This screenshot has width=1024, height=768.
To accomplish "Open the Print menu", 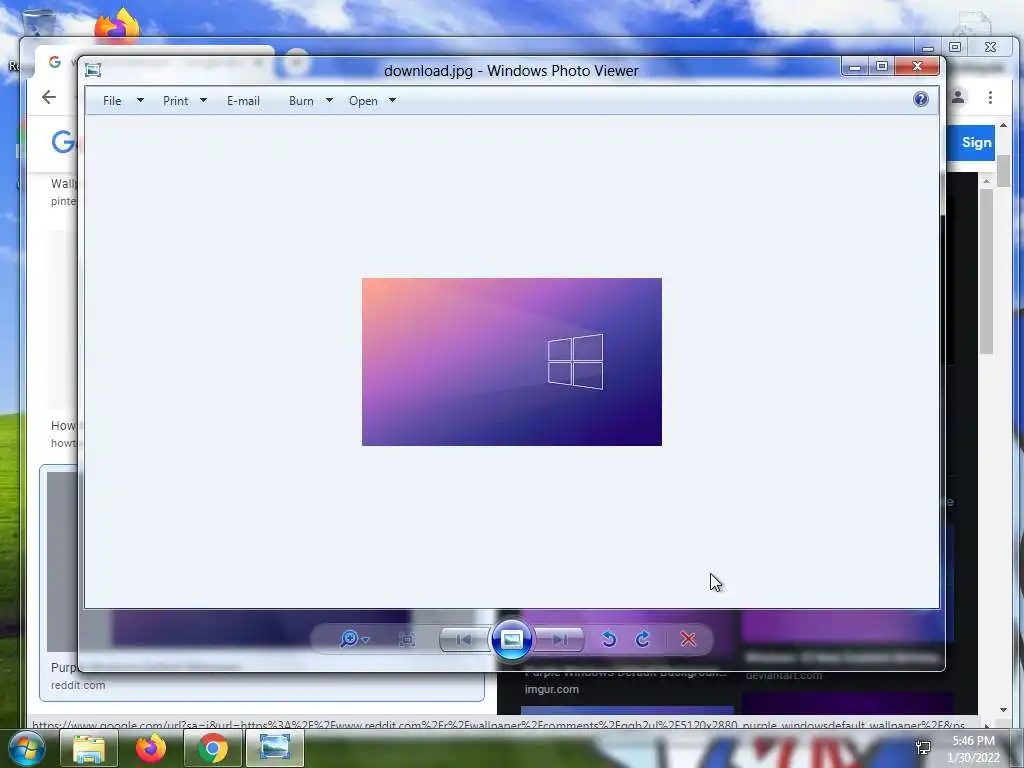I will (176, 101).
